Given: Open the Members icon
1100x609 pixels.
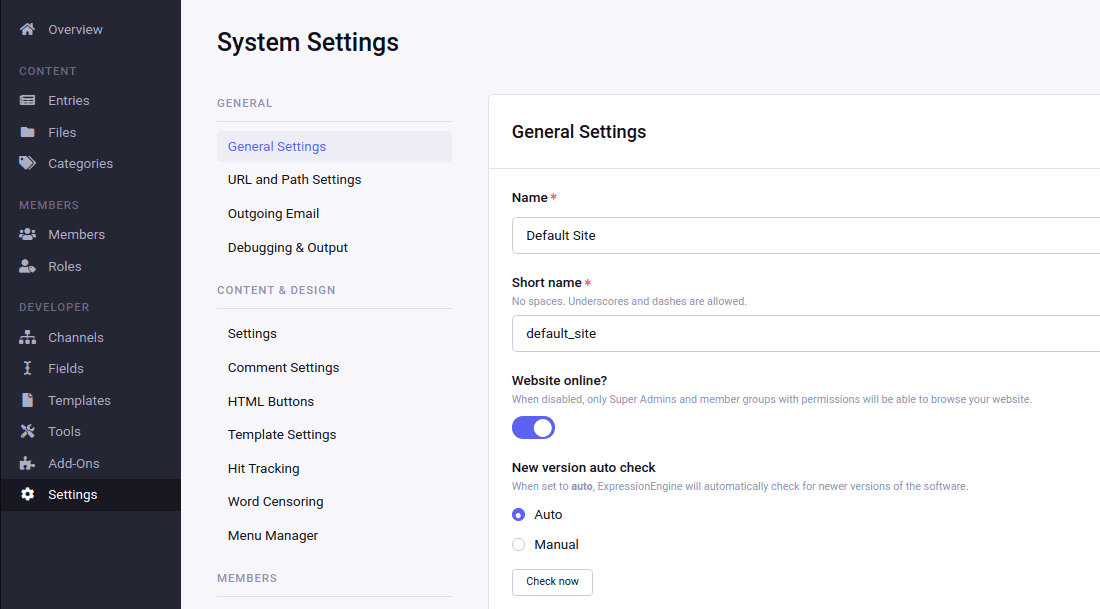Looking at the screenshot, I should 27,234.
